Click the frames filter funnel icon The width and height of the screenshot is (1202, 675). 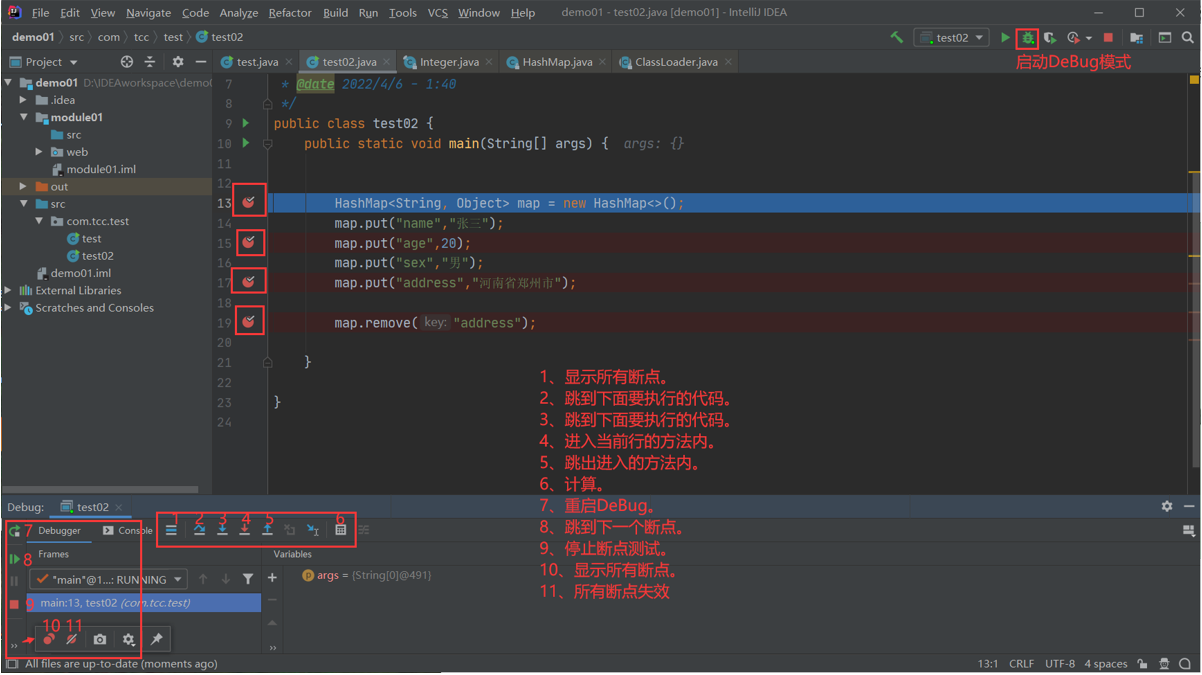coord(248,579)
